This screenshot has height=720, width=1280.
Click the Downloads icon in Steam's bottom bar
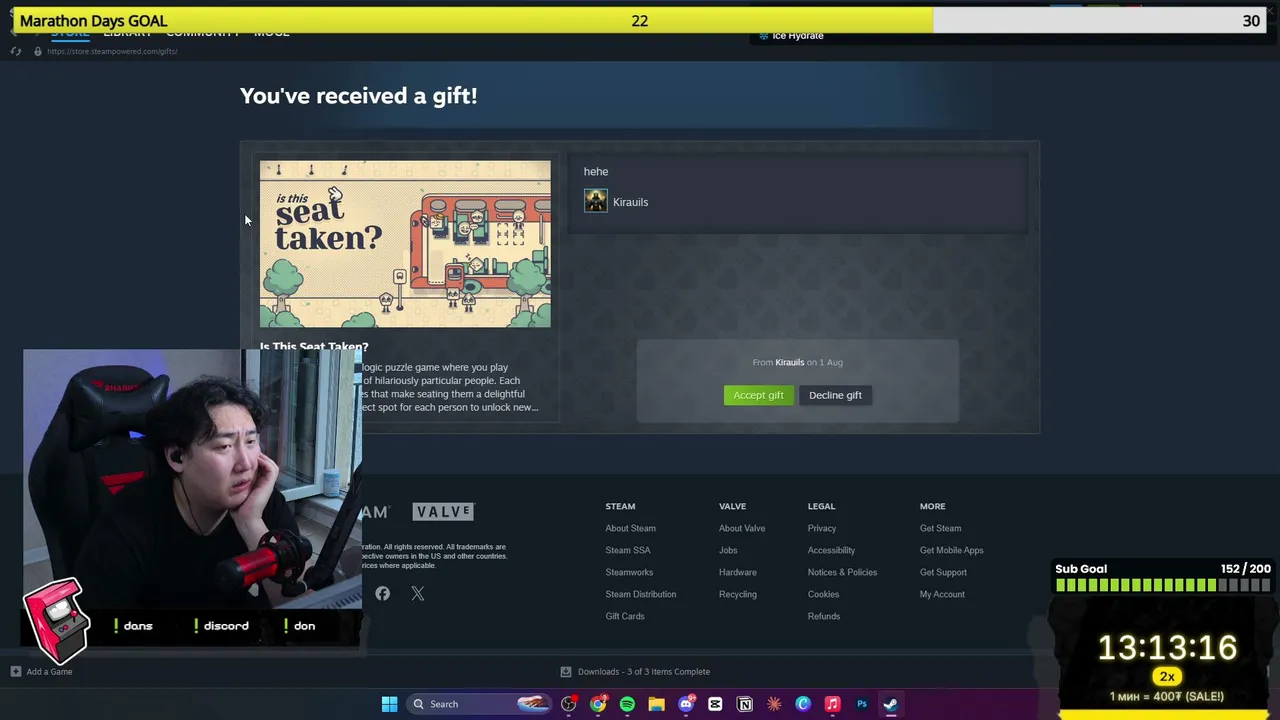tap(566, 672)
